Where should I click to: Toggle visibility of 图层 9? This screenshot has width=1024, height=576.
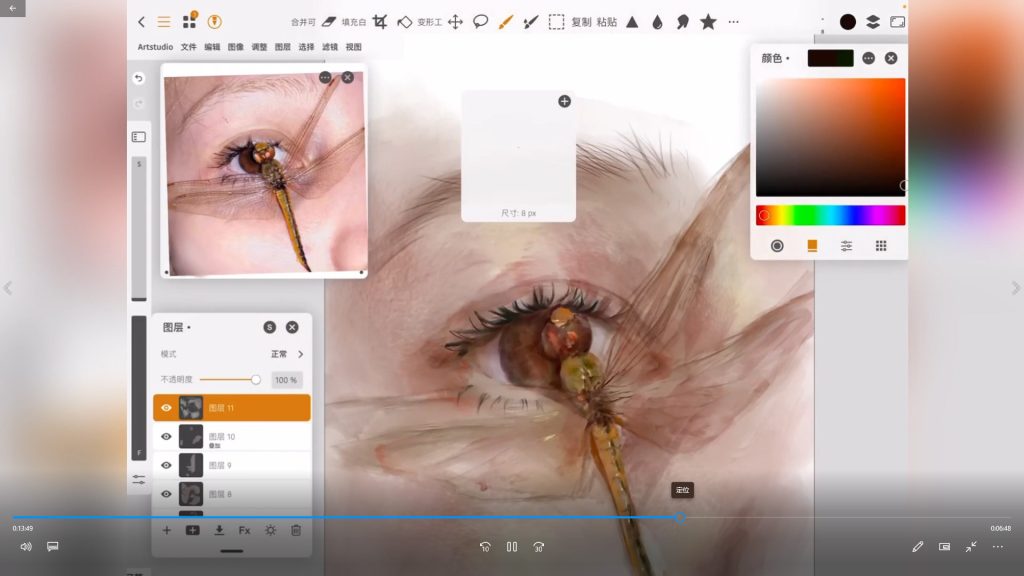(166, 465)
